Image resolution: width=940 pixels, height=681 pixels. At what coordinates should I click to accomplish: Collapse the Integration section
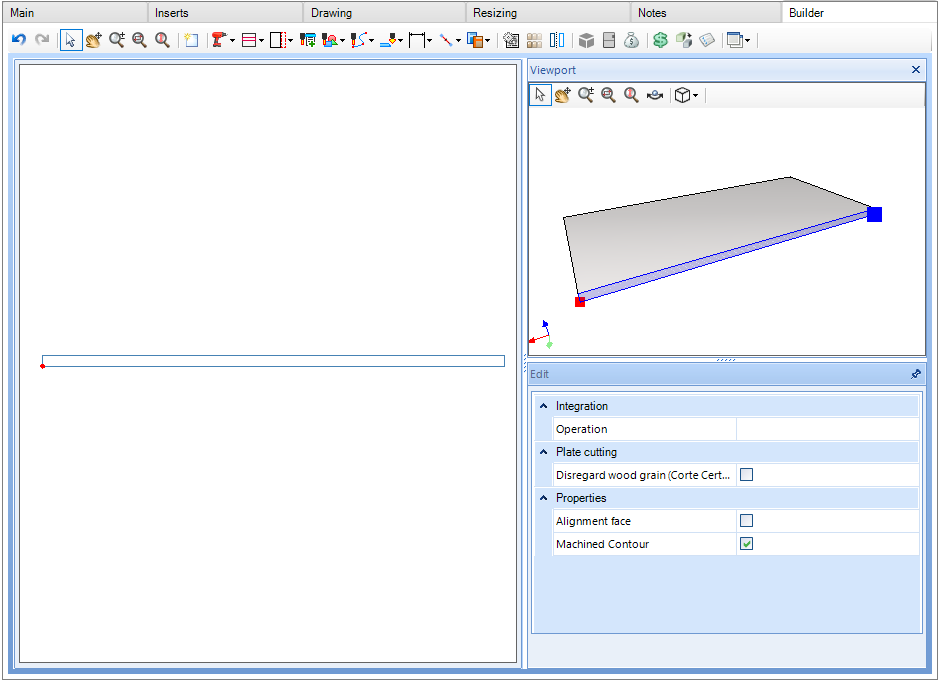coord(543,406)
